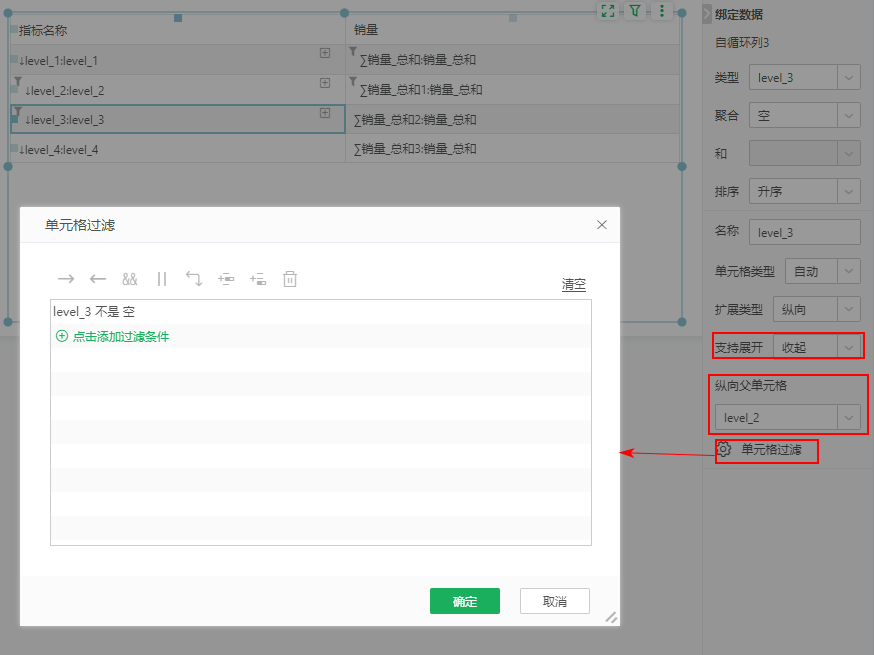Toggle expand box on level_2 row
Image resolution: width=874 pixels, height=655 pixels.
[325, 83]
